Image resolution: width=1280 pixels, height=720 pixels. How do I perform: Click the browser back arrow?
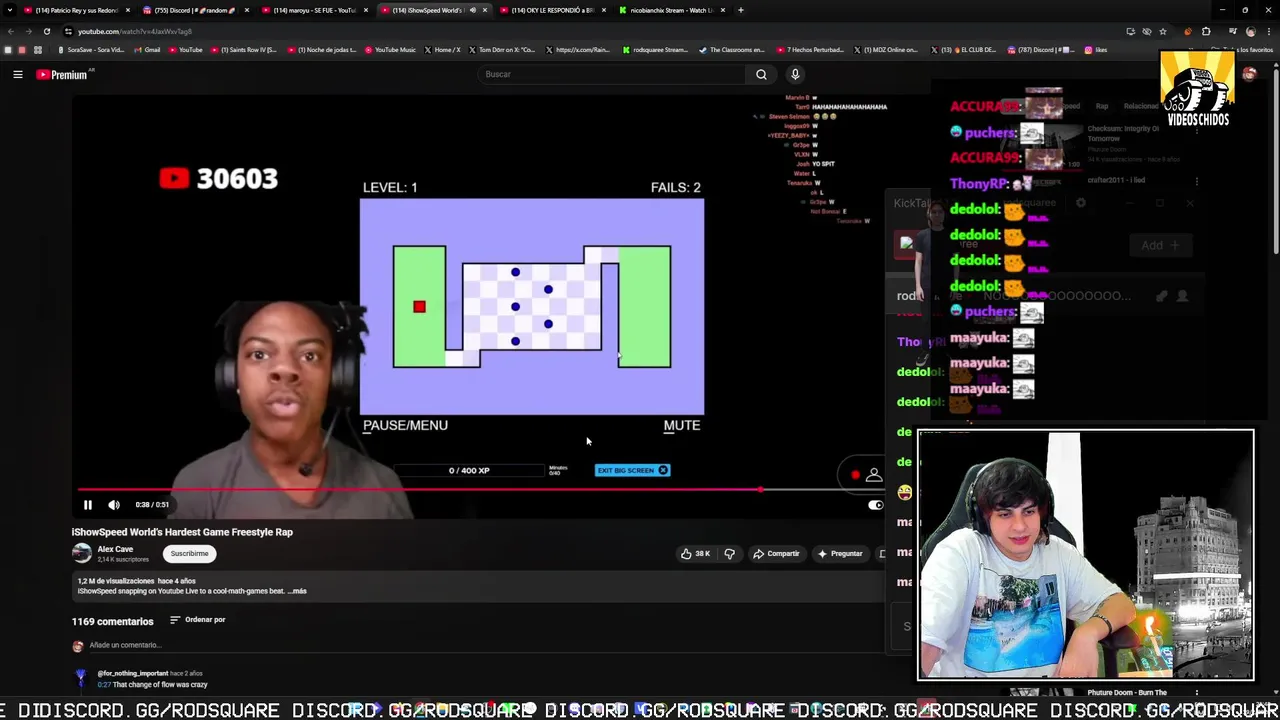11,31
